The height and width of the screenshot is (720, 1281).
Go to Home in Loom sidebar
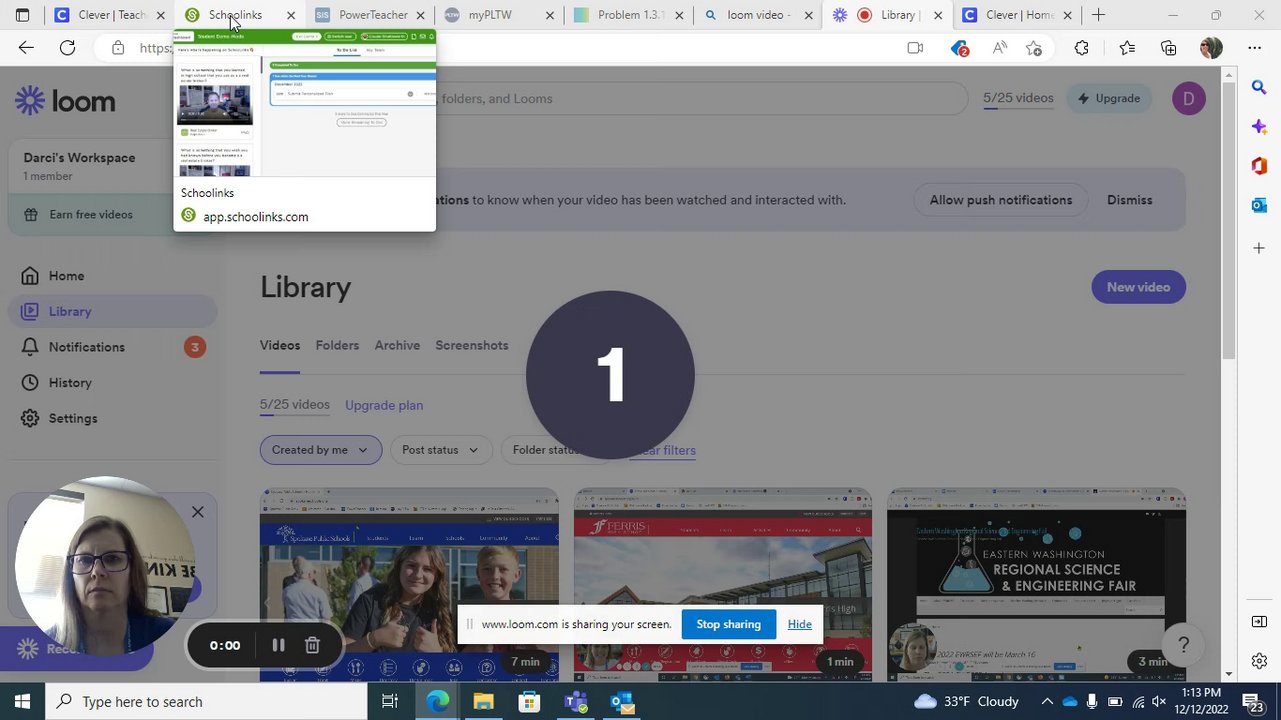point(66,276)
